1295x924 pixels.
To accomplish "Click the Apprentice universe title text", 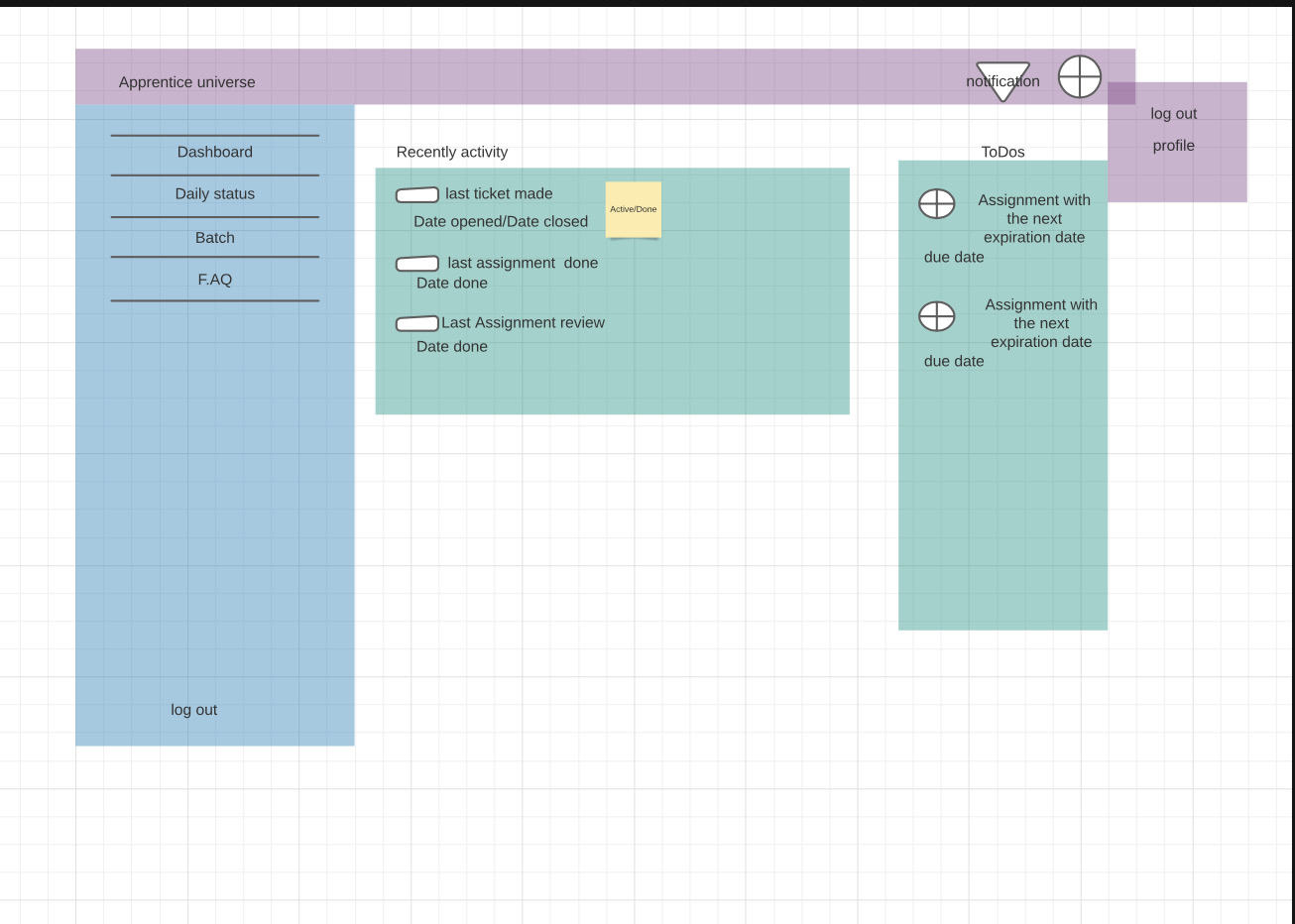I will pyautogui.click(x=186, y=82).
